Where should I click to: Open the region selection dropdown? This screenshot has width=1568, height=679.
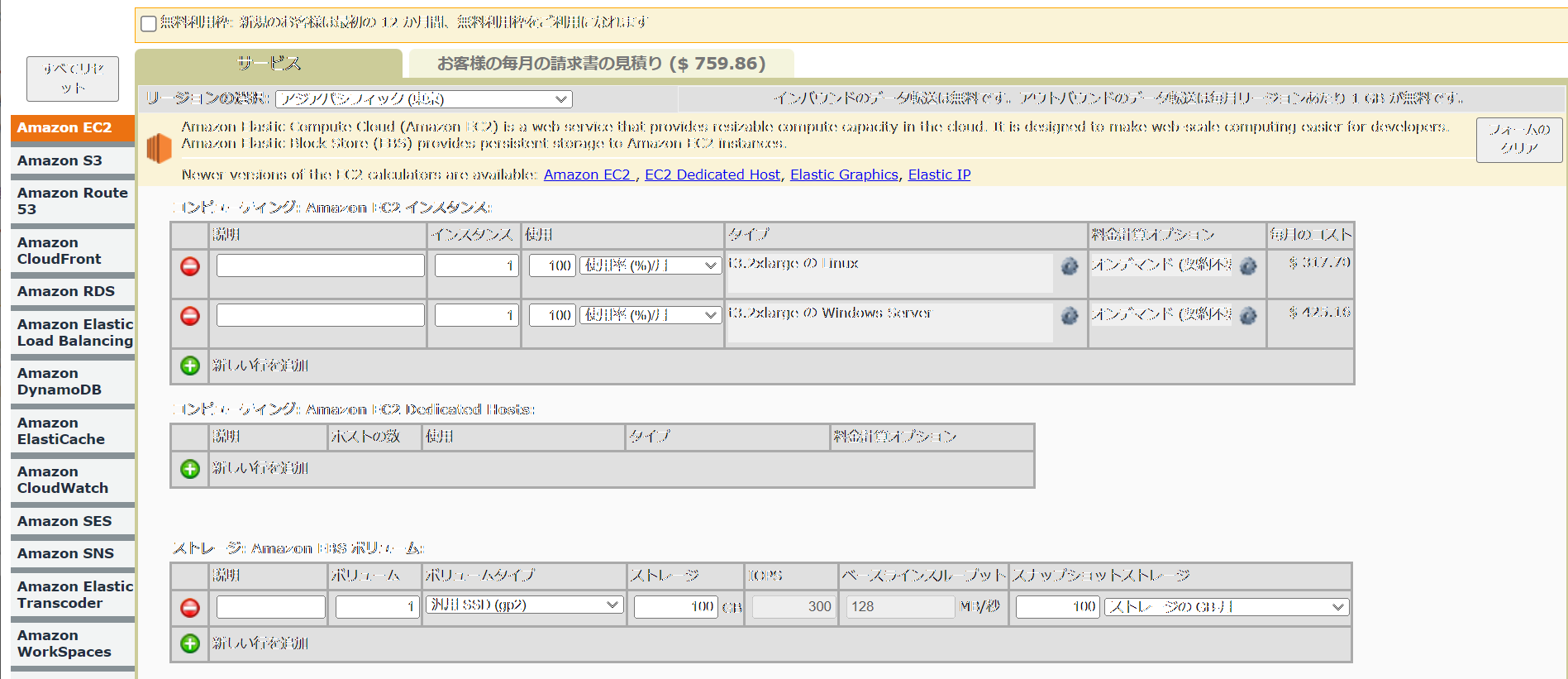423,99
